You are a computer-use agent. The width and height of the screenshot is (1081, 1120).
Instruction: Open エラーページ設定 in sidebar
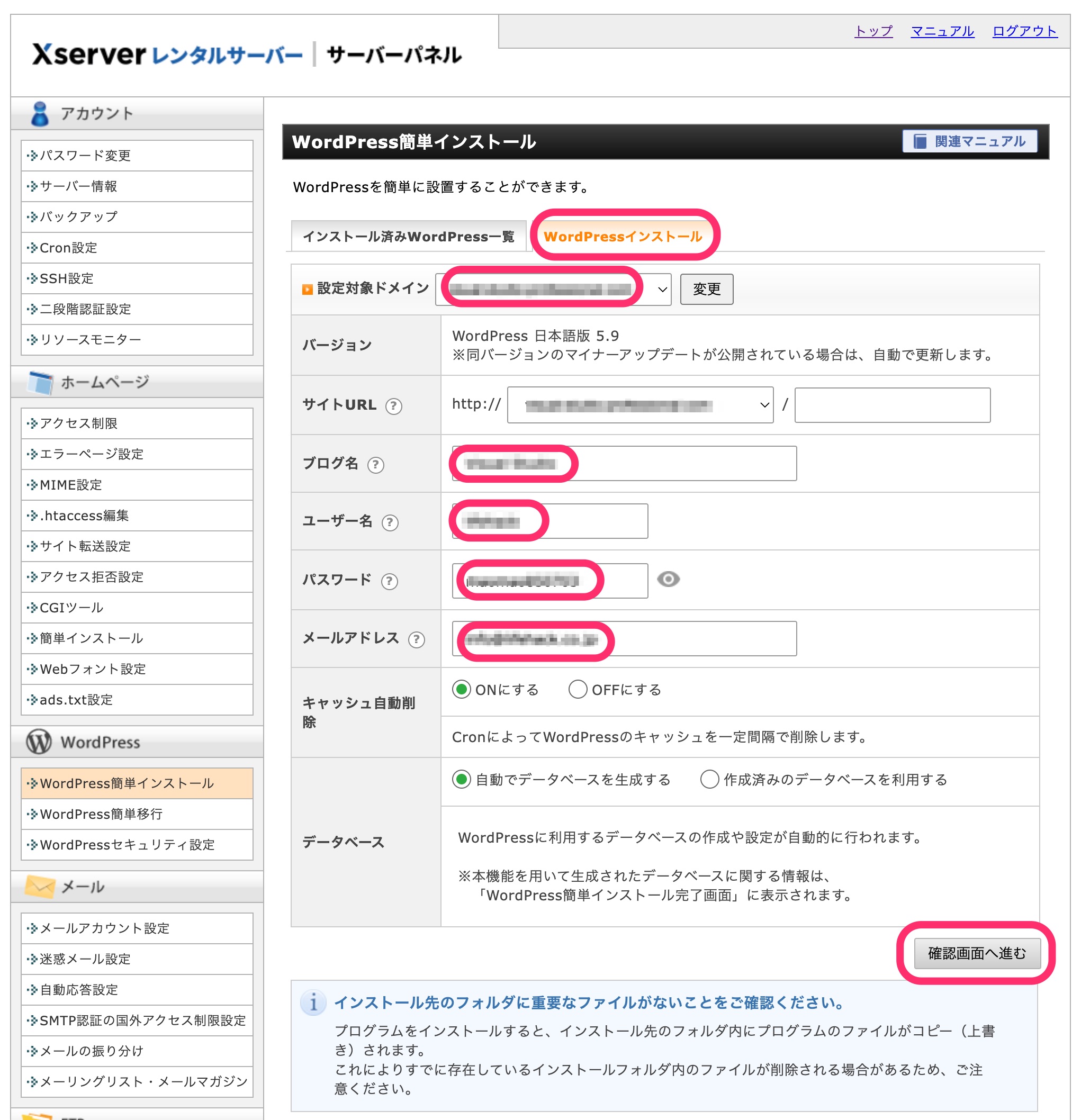(x=137, y=454)
